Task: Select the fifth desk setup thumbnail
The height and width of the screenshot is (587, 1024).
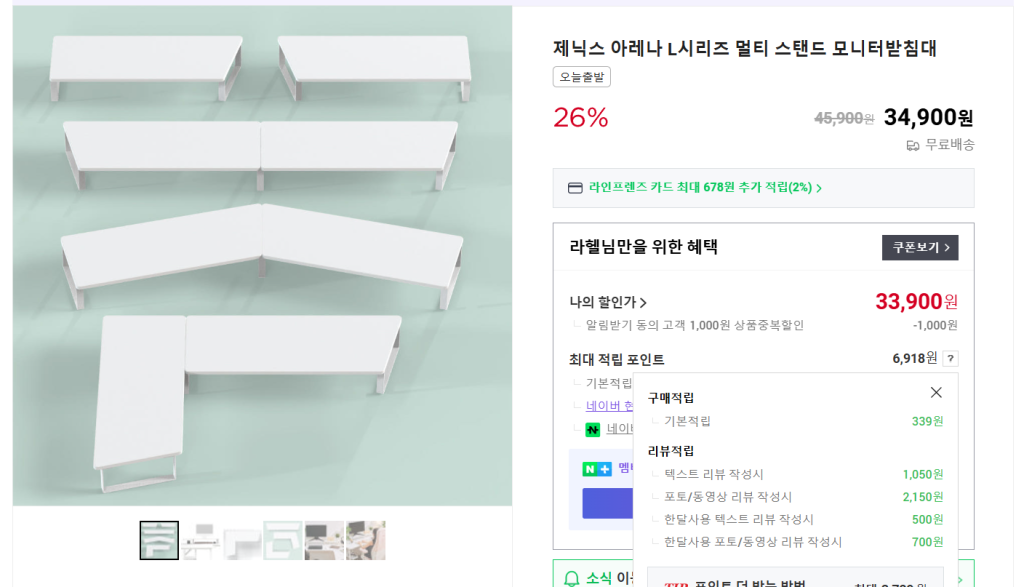Action: (324, 540)
